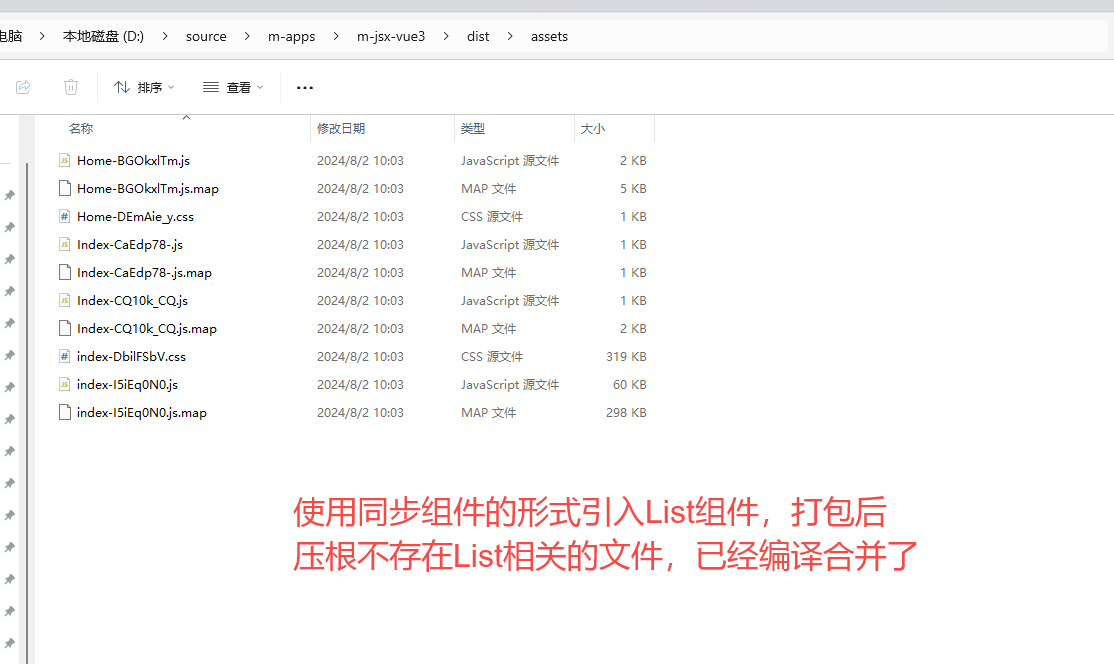Select file name Index-CaEdp78-.js
Screen dimensions: 1114x664
(130, 244)
